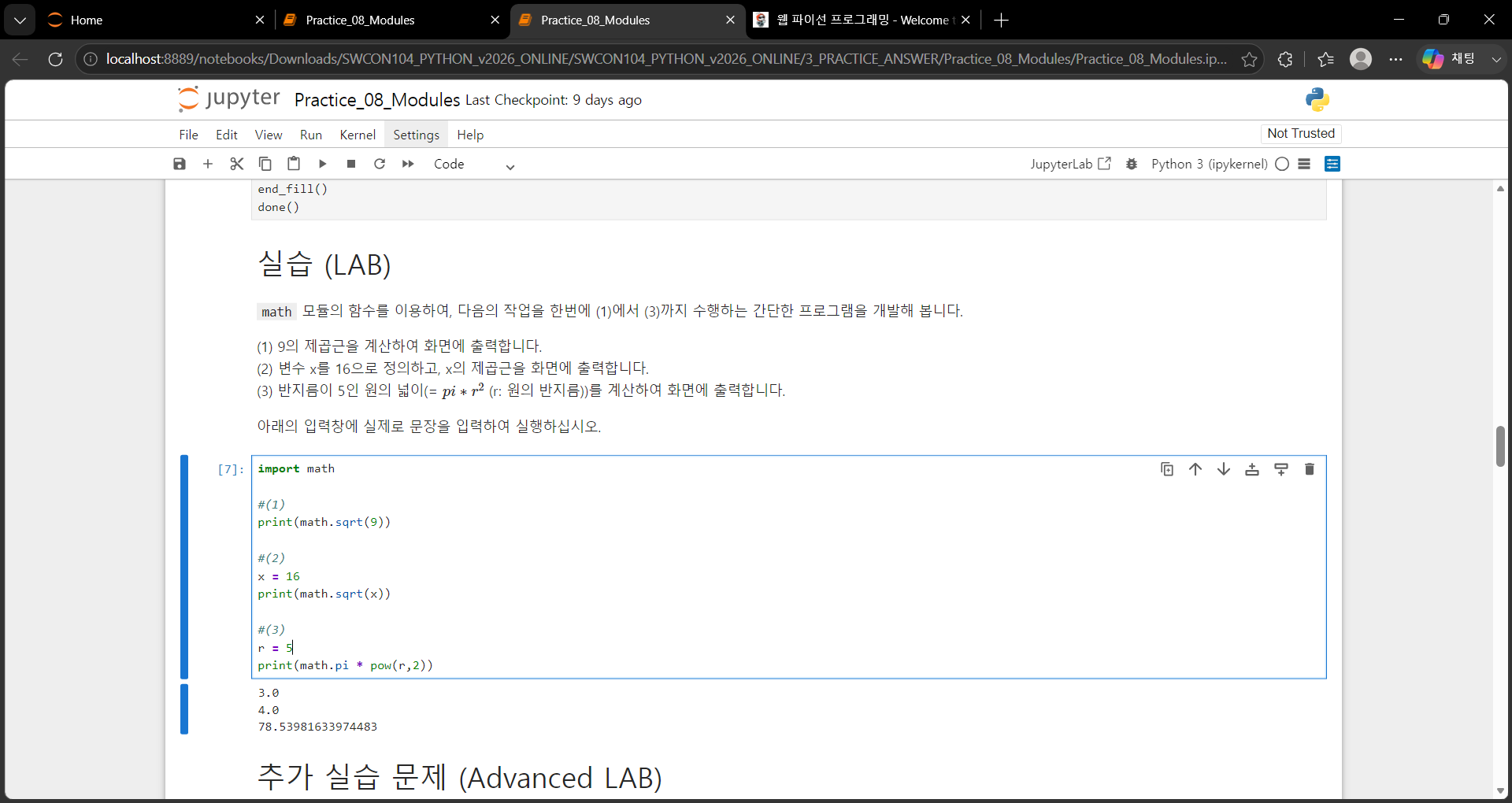Open the cell type Code dropdown

coord(473,165)
